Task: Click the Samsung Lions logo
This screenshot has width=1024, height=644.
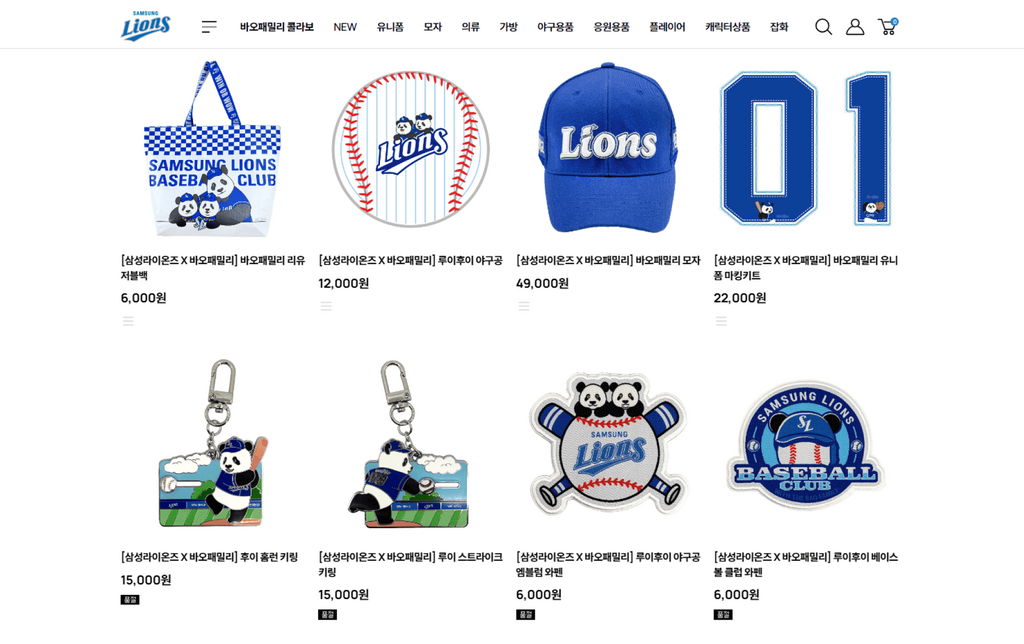Action: tap(146, 26)
